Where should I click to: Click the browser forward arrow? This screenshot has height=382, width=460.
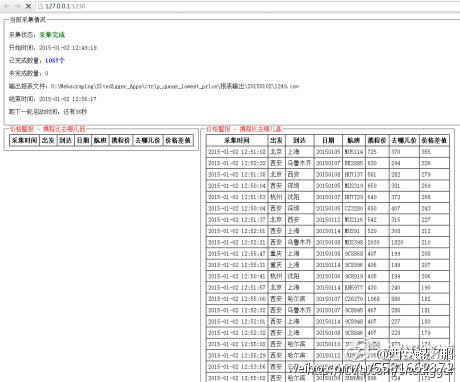(17, 6)
